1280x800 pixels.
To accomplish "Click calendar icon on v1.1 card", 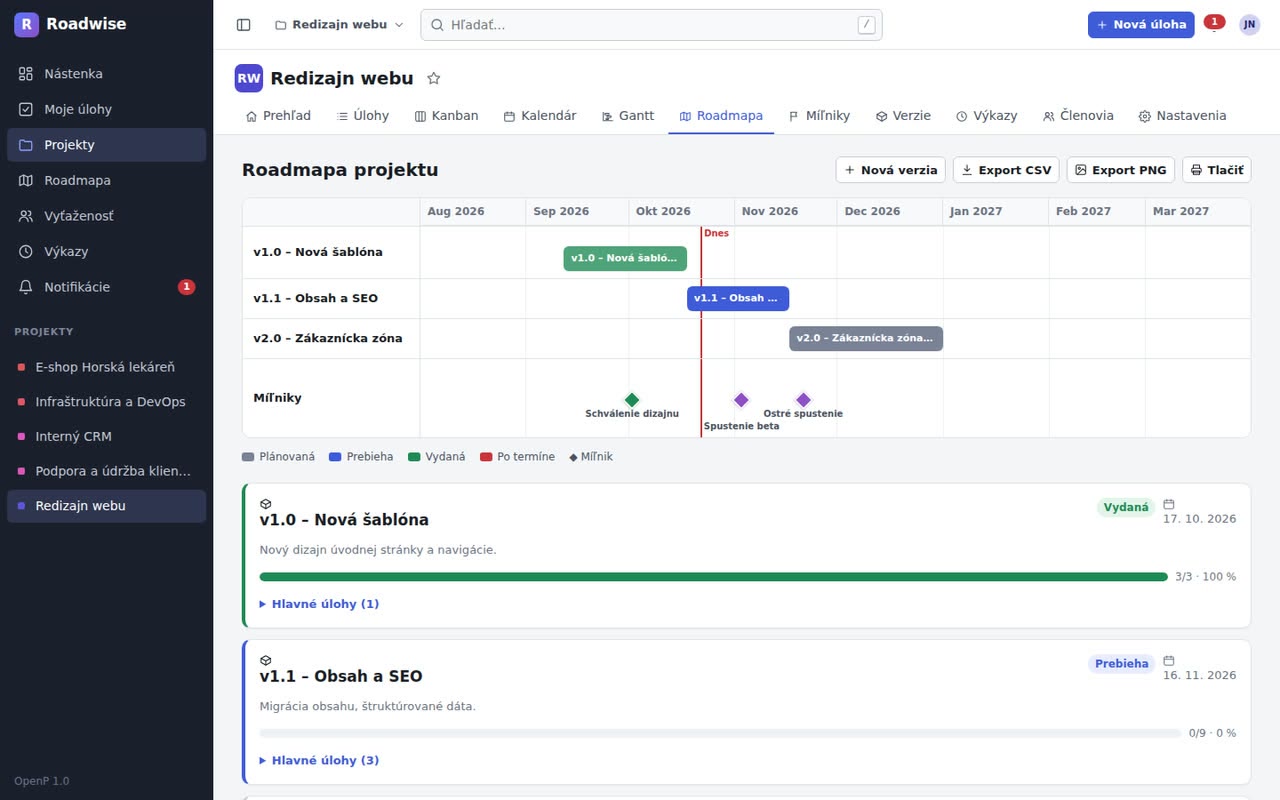I will click(1169, 661).
